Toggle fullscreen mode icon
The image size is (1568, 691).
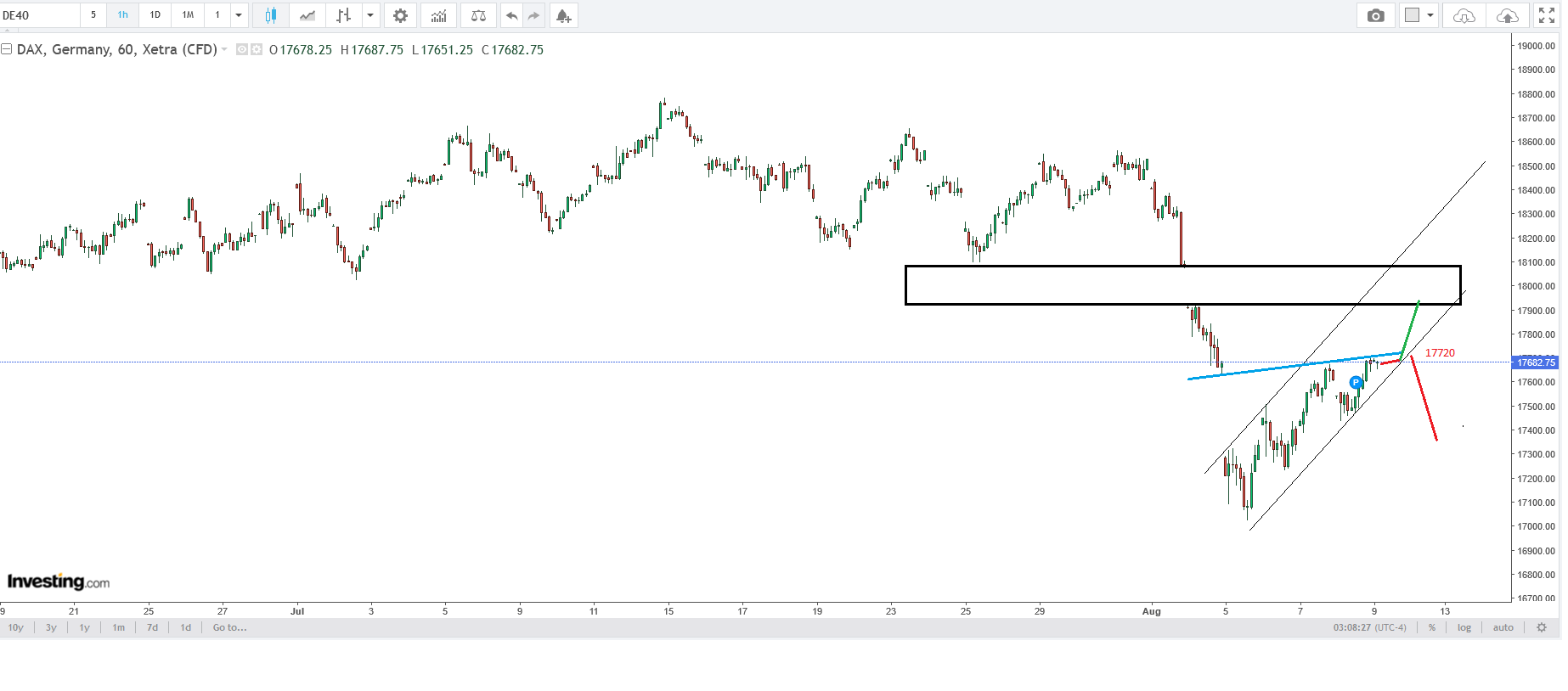pyautogui.click(x=1546, y=15)
